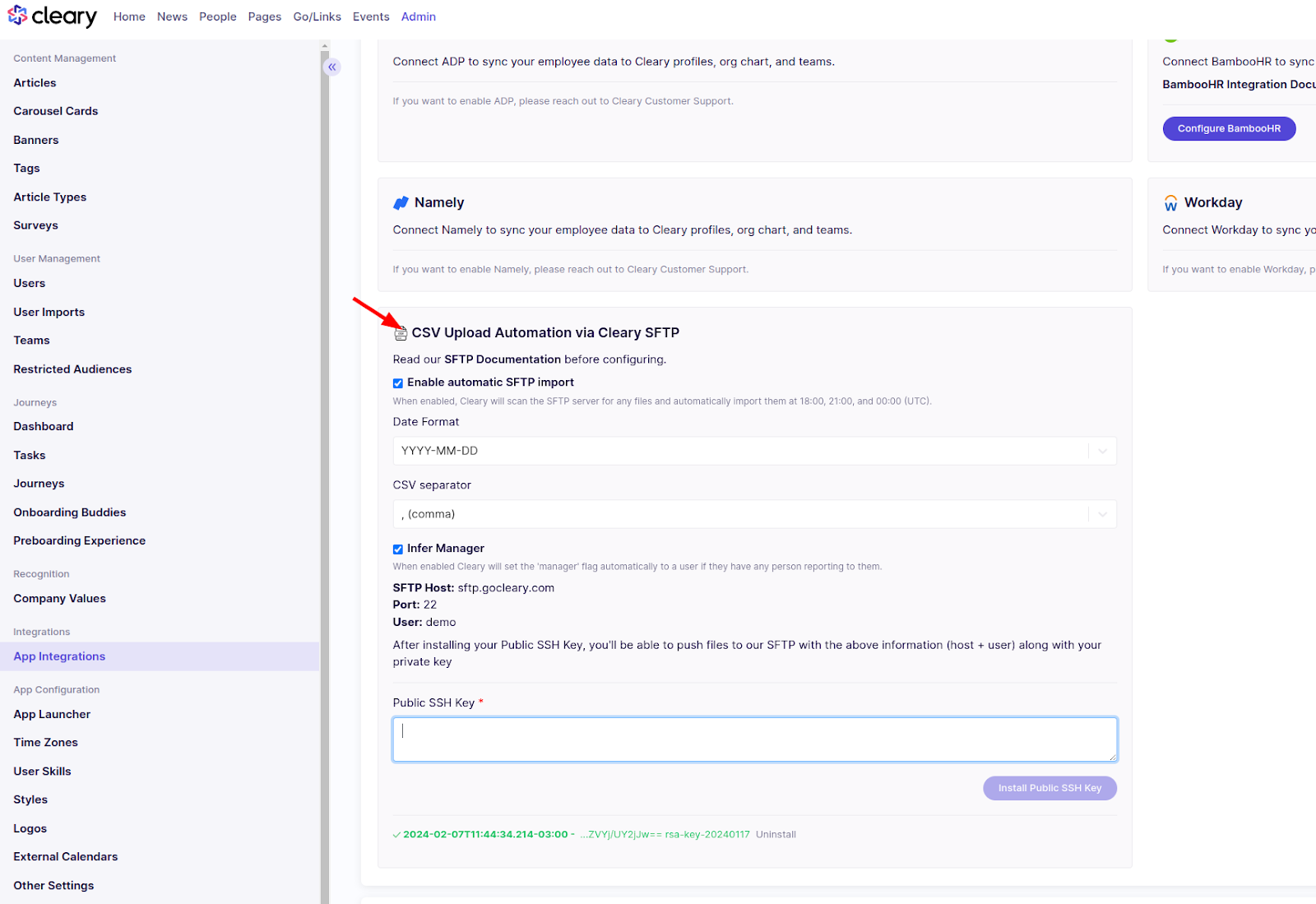Click the Namely logo icon
1316x904 pixels.
(x=401, y=203)
